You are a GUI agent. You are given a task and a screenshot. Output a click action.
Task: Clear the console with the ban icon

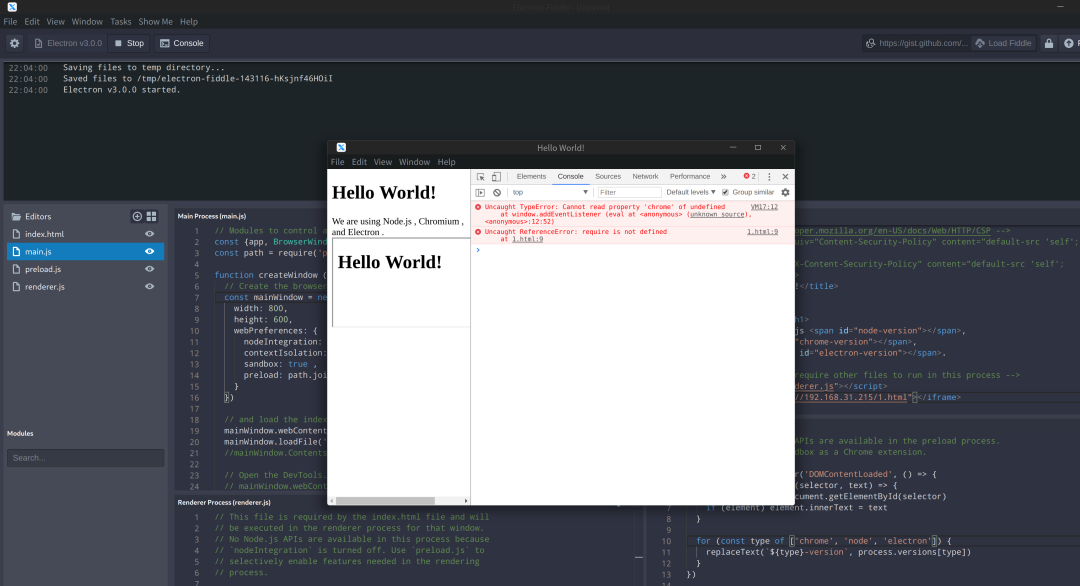point(497,193)
